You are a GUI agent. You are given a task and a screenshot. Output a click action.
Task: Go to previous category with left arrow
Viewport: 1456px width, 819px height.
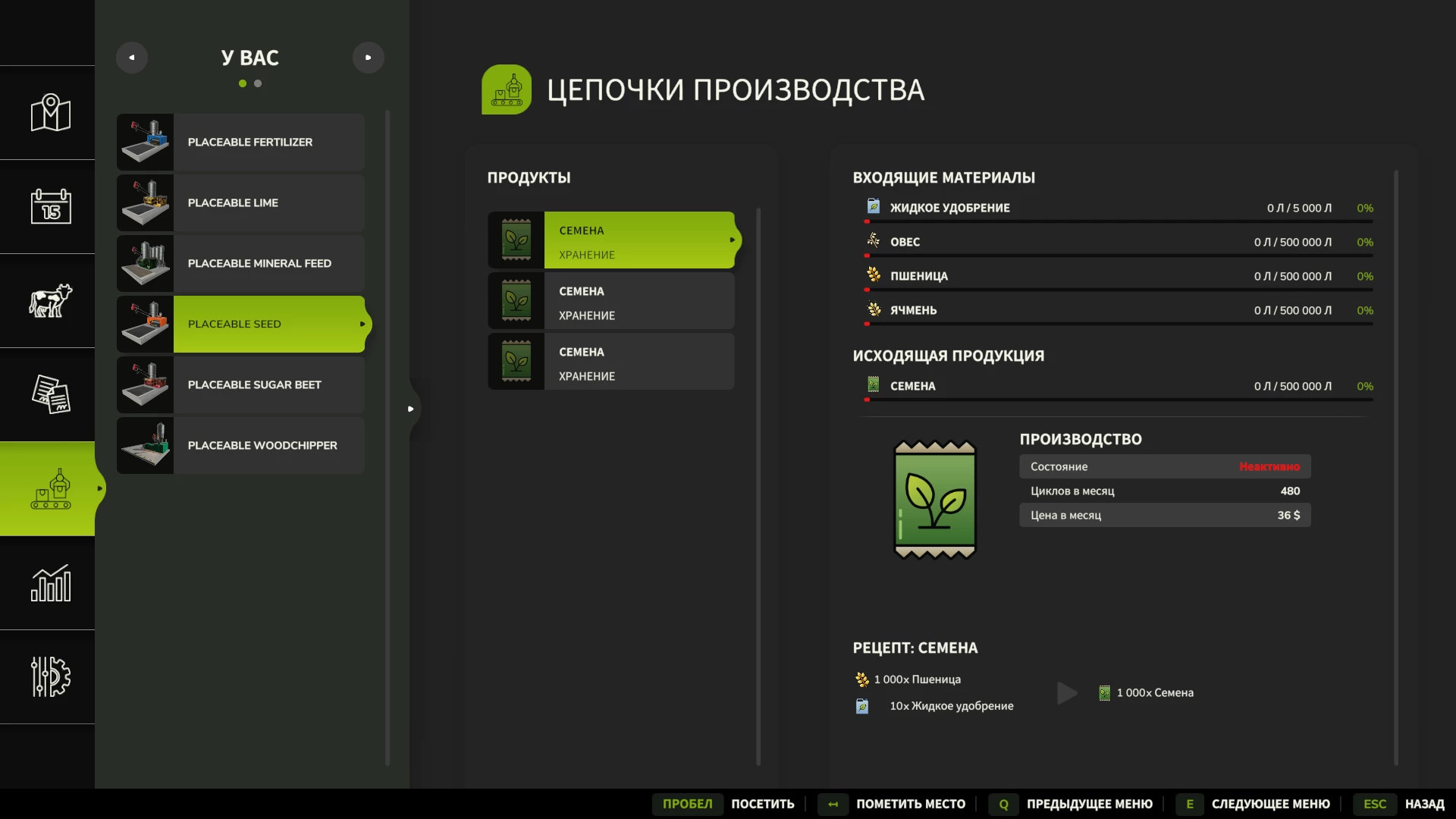[x=132, y=58]
